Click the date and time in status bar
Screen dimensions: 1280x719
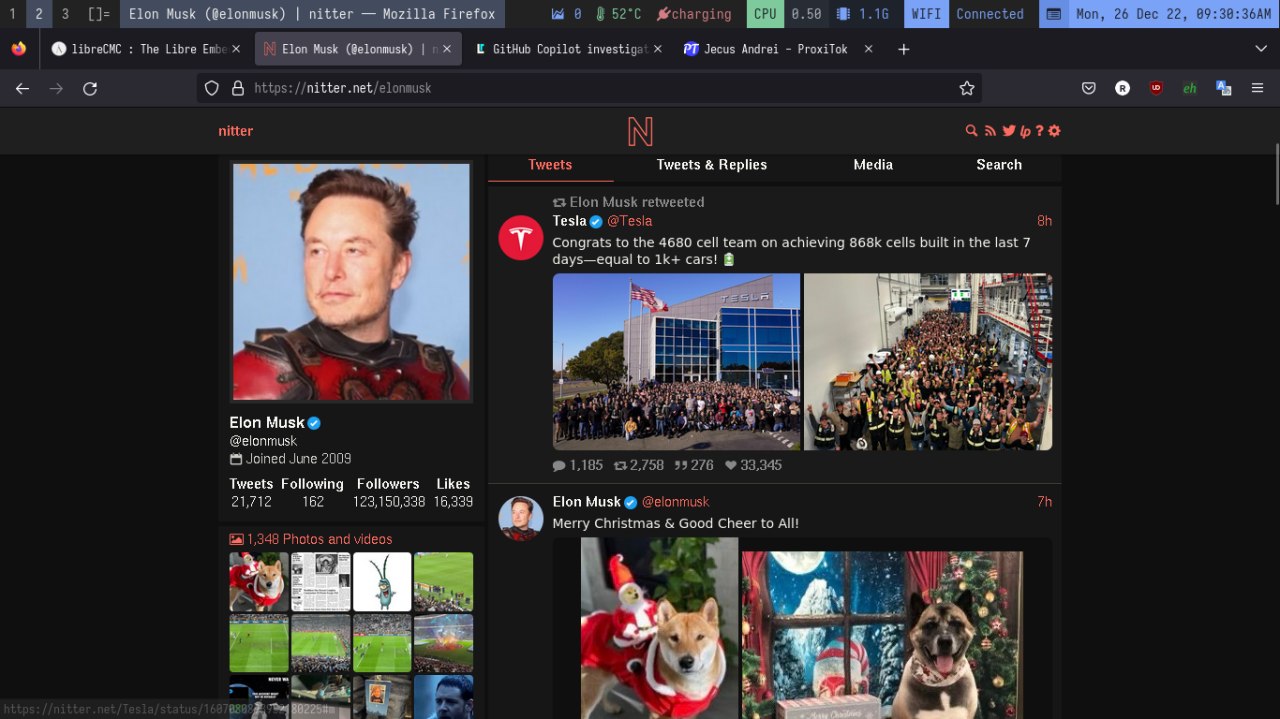[1160, 14]
